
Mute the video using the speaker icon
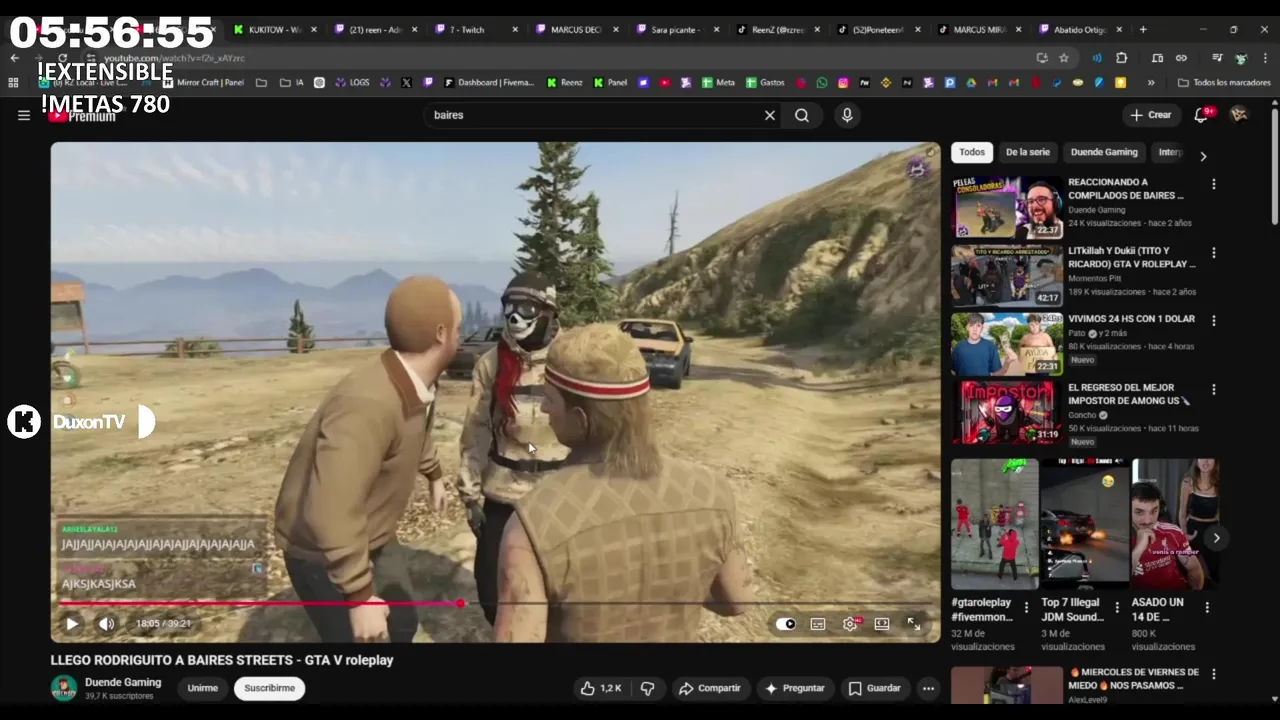click(106, 624)
